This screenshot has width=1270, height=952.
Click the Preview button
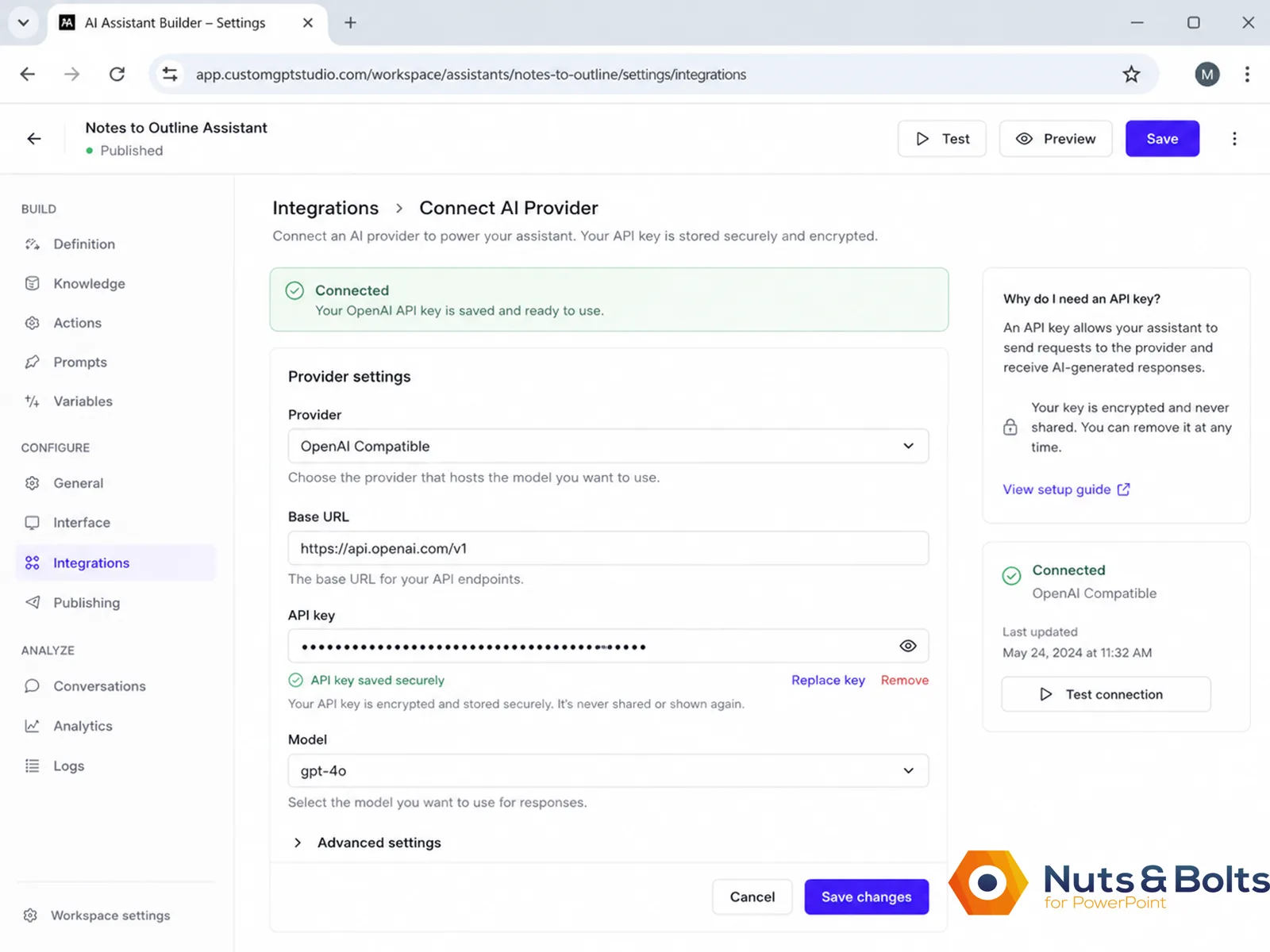(1056, 139)
